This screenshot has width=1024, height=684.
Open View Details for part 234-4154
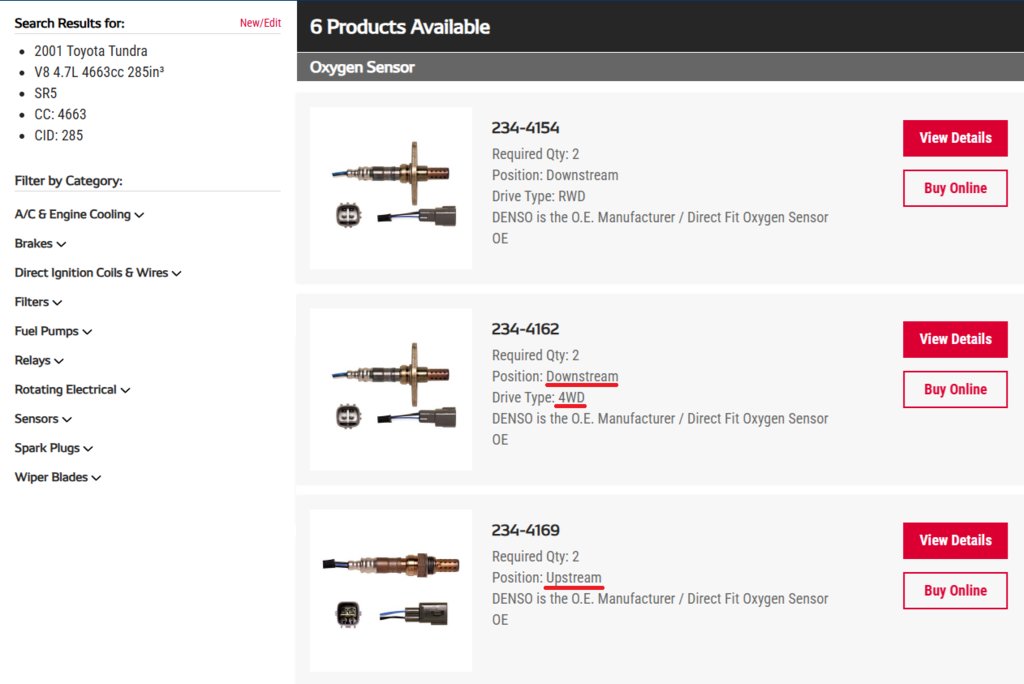pyautogui.click(x=955, y=138)
